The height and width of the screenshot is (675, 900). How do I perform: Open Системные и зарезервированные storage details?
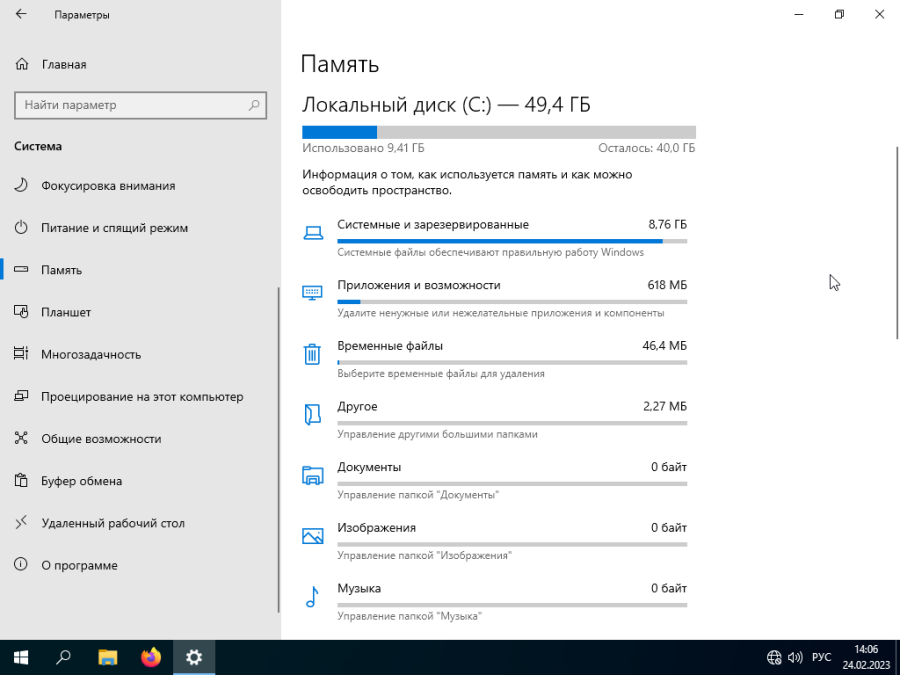click(x=495, y=238)
